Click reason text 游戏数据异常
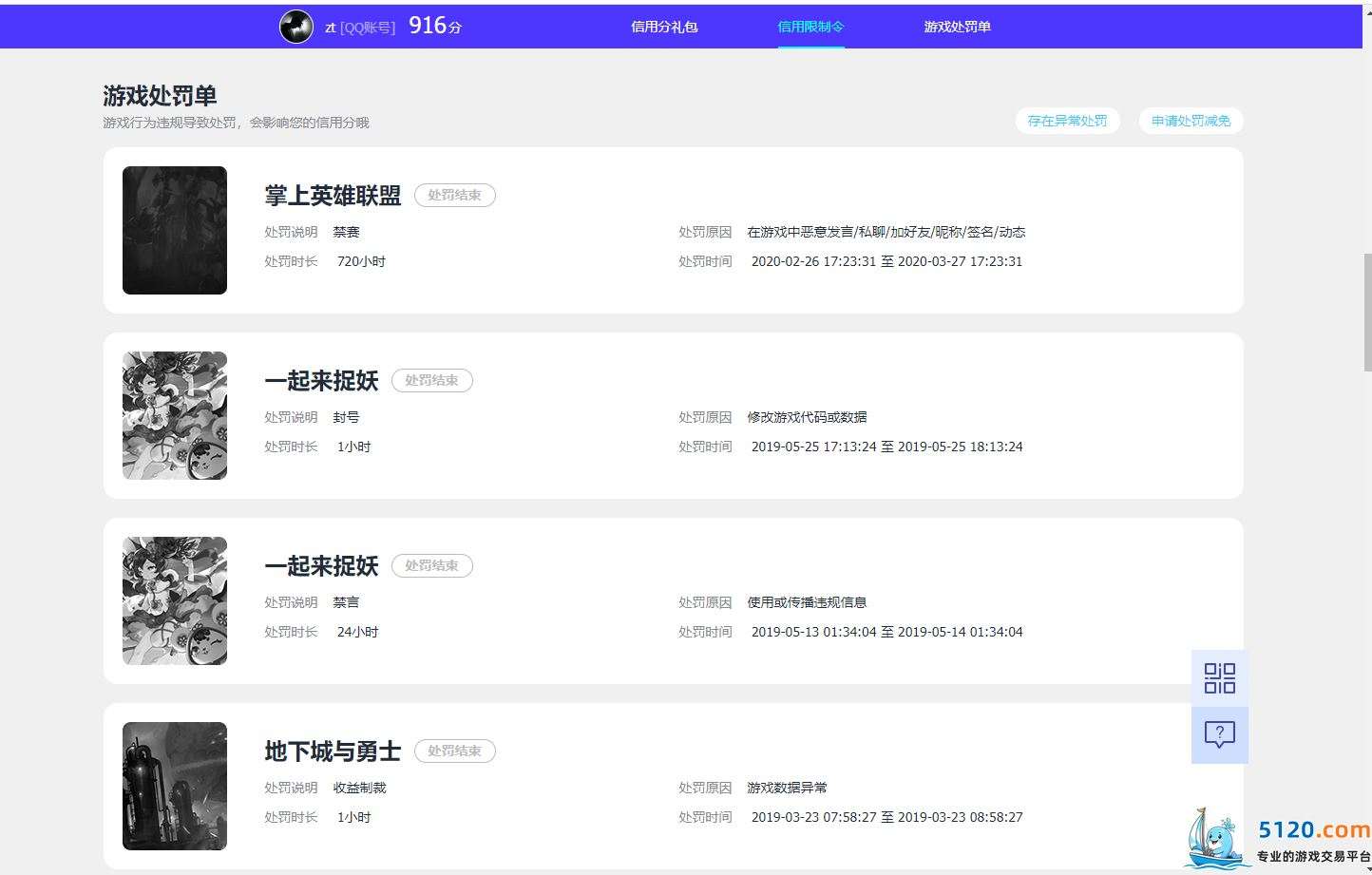This screenshot has height=875, width=1372. (787, 788)
